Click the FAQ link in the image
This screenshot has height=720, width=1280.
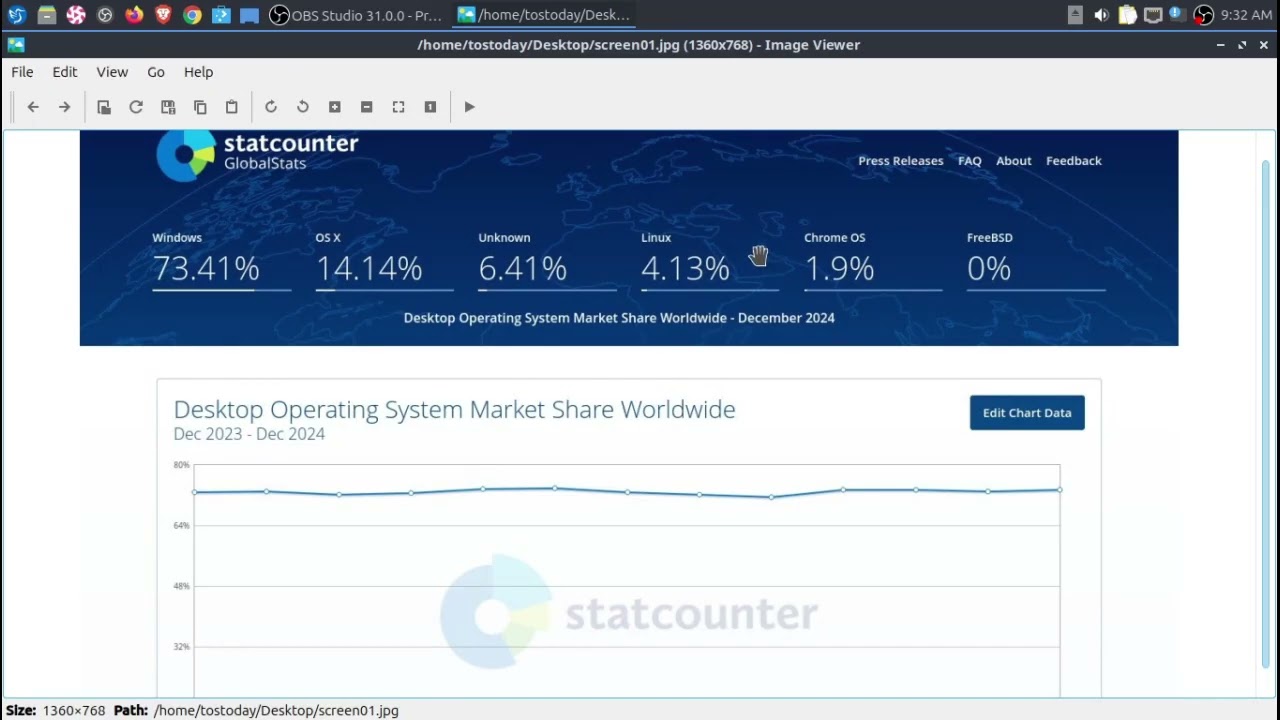tap(970, 161)
